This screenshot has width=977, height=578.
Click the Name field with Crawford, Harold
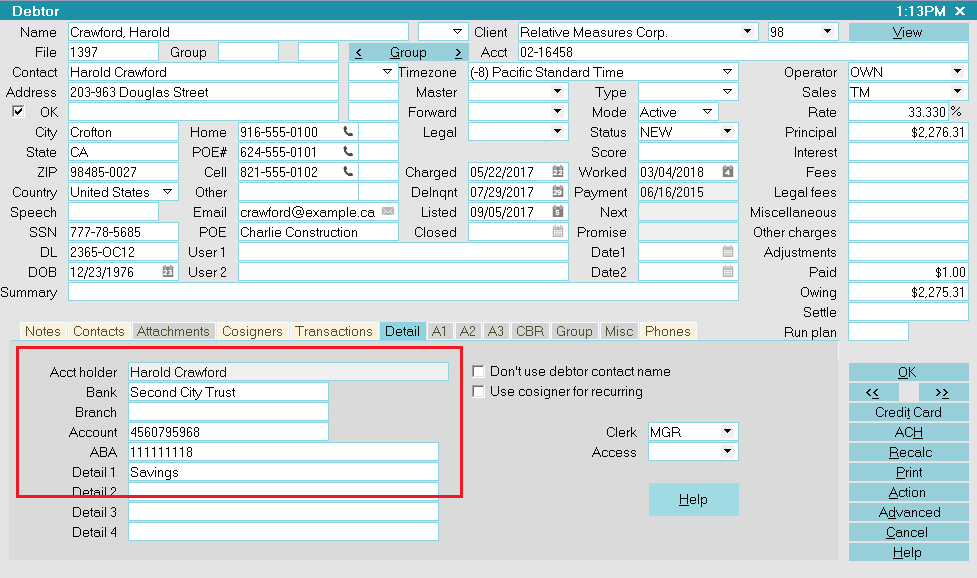[238, 32]
